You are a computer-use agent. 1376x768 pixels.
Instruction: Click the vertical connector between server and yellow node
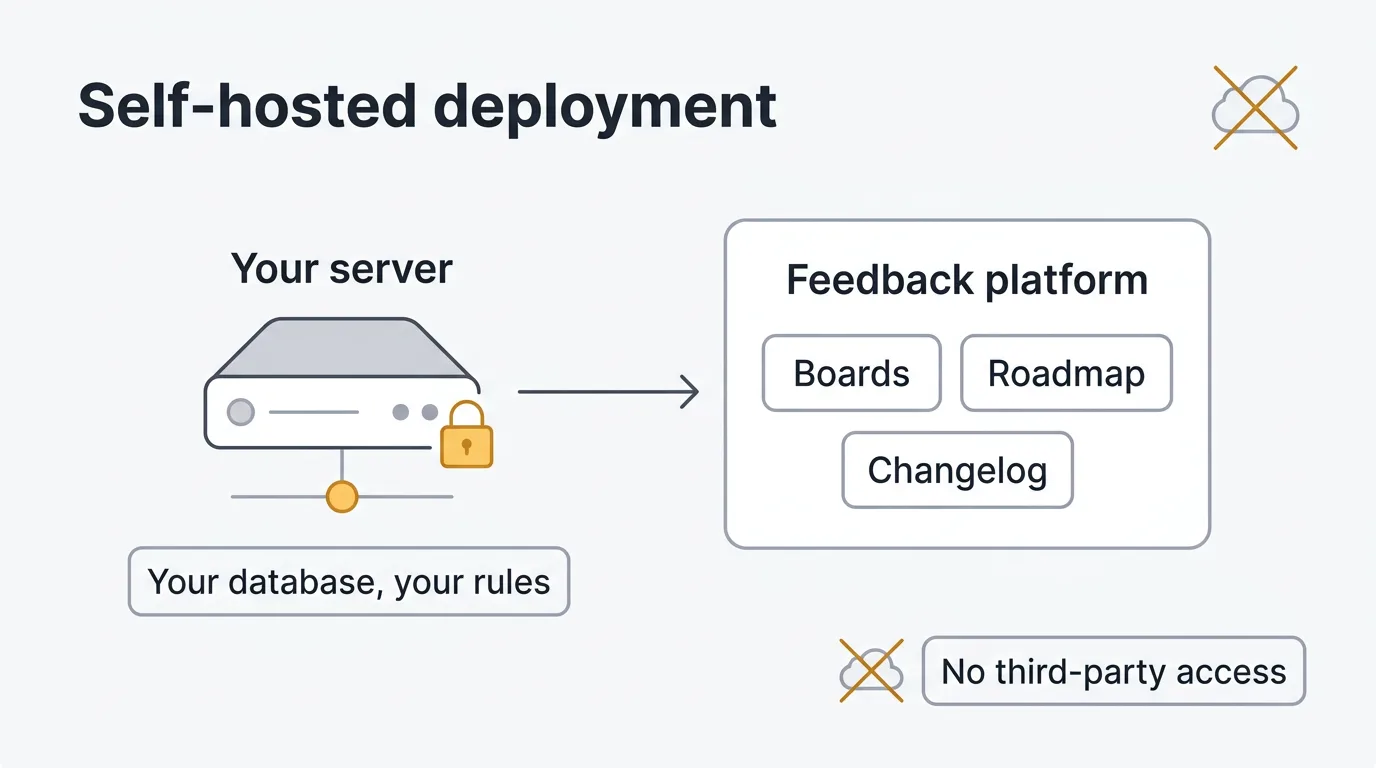342,464
